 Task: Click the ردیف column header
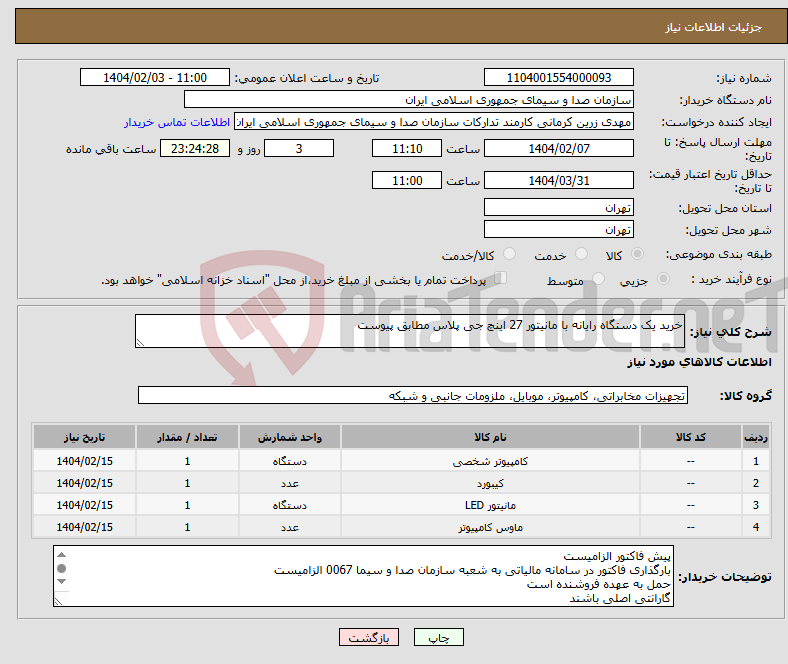(x=755, y=437)
